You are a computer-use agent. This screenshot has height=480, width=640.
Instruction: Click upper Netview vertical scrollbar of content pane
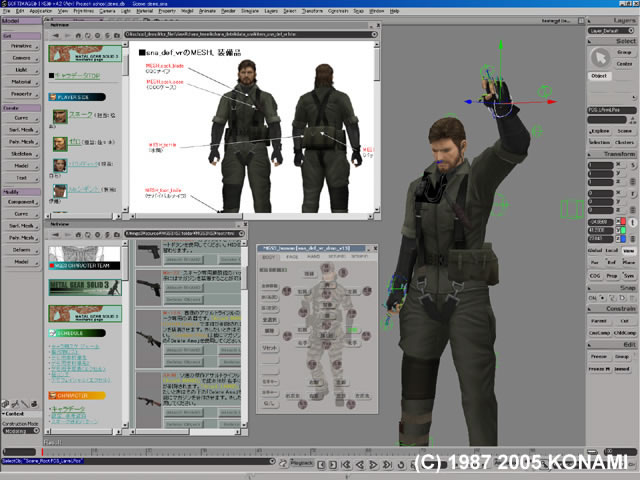tap(377, 127)
